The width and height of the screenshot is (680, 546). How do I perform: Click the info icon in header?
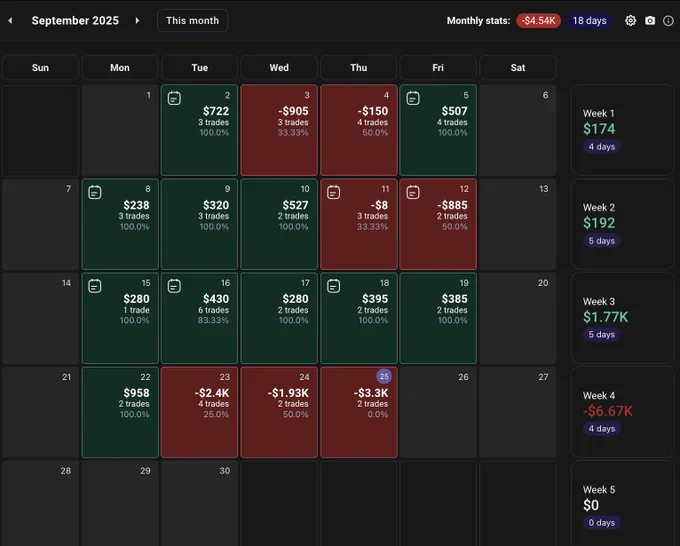[x=668, y=20]
